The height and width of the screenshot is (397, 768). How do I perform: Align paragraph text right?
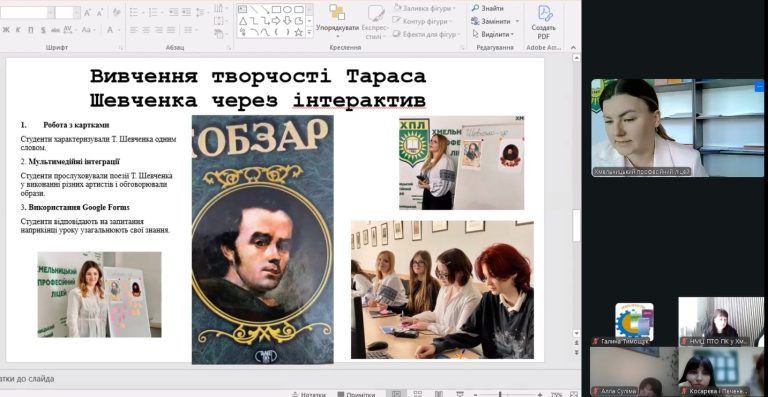[x=159, y=30]
